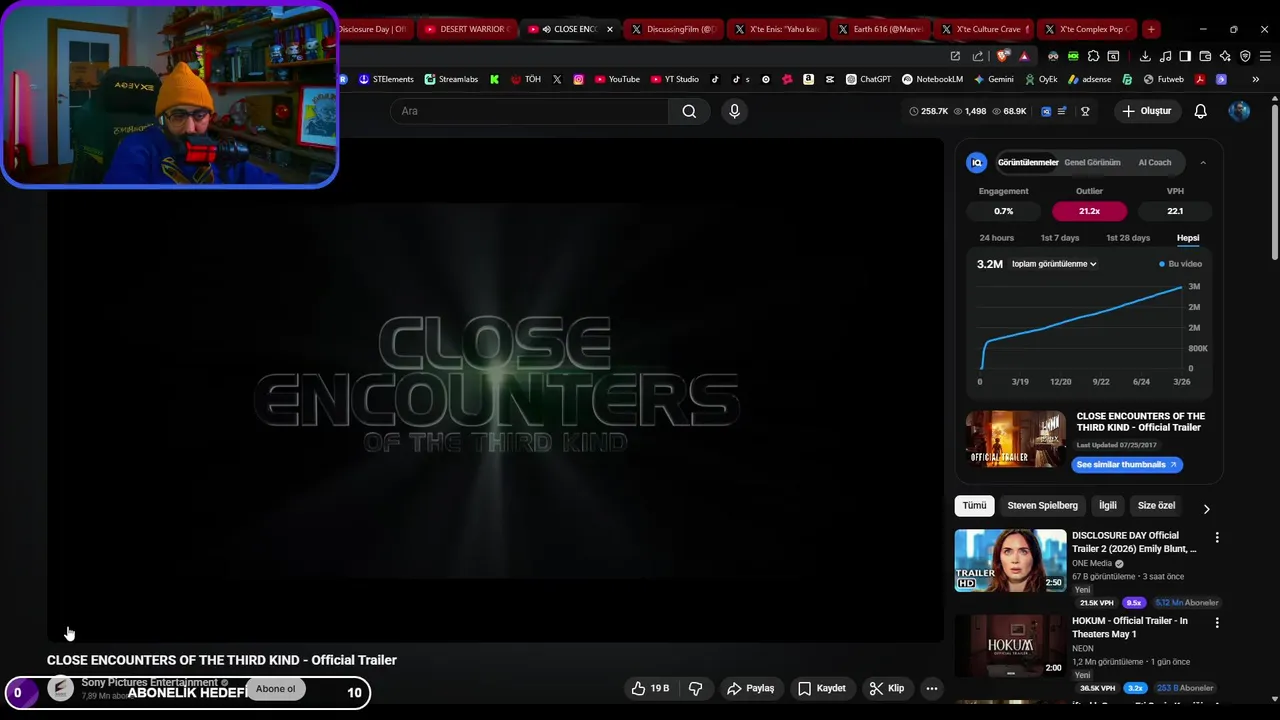Select the 1st 7 days range
The image size is (1280, 720).
tap(1060, 238)
